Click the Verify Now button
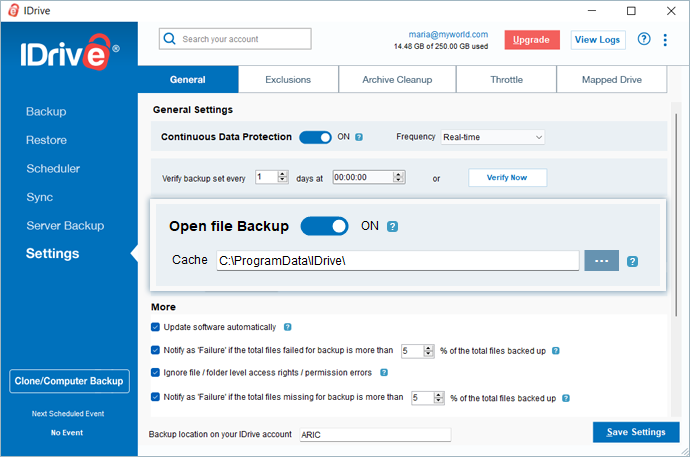Viewport: 690px width, 457px height. [507, 177]
